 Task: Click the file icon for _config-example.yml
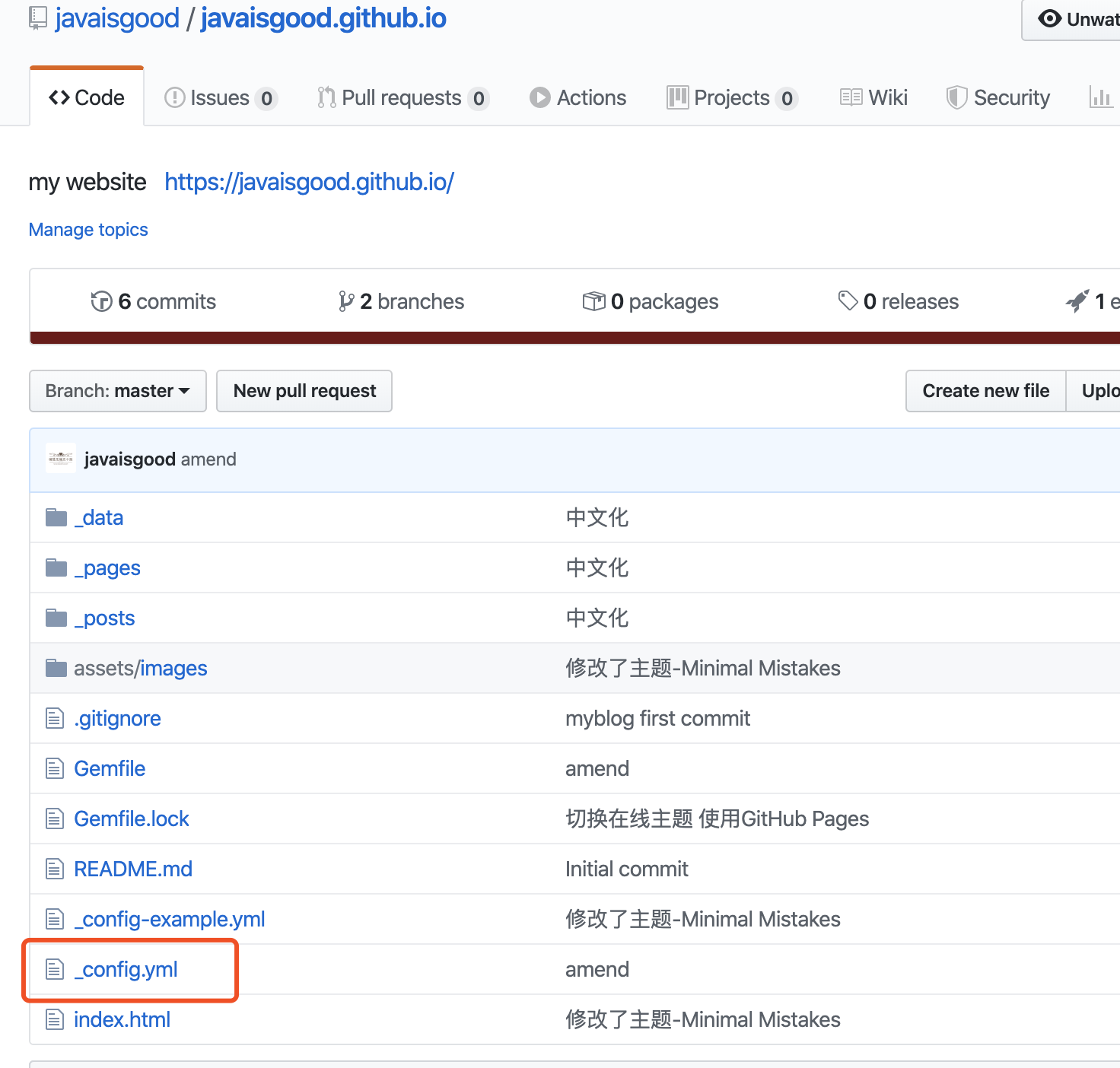tap(55, 919)
